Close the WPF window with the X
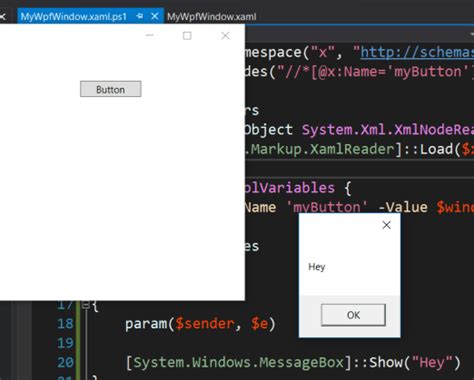474x380 pixels. (x=225, y=36)
